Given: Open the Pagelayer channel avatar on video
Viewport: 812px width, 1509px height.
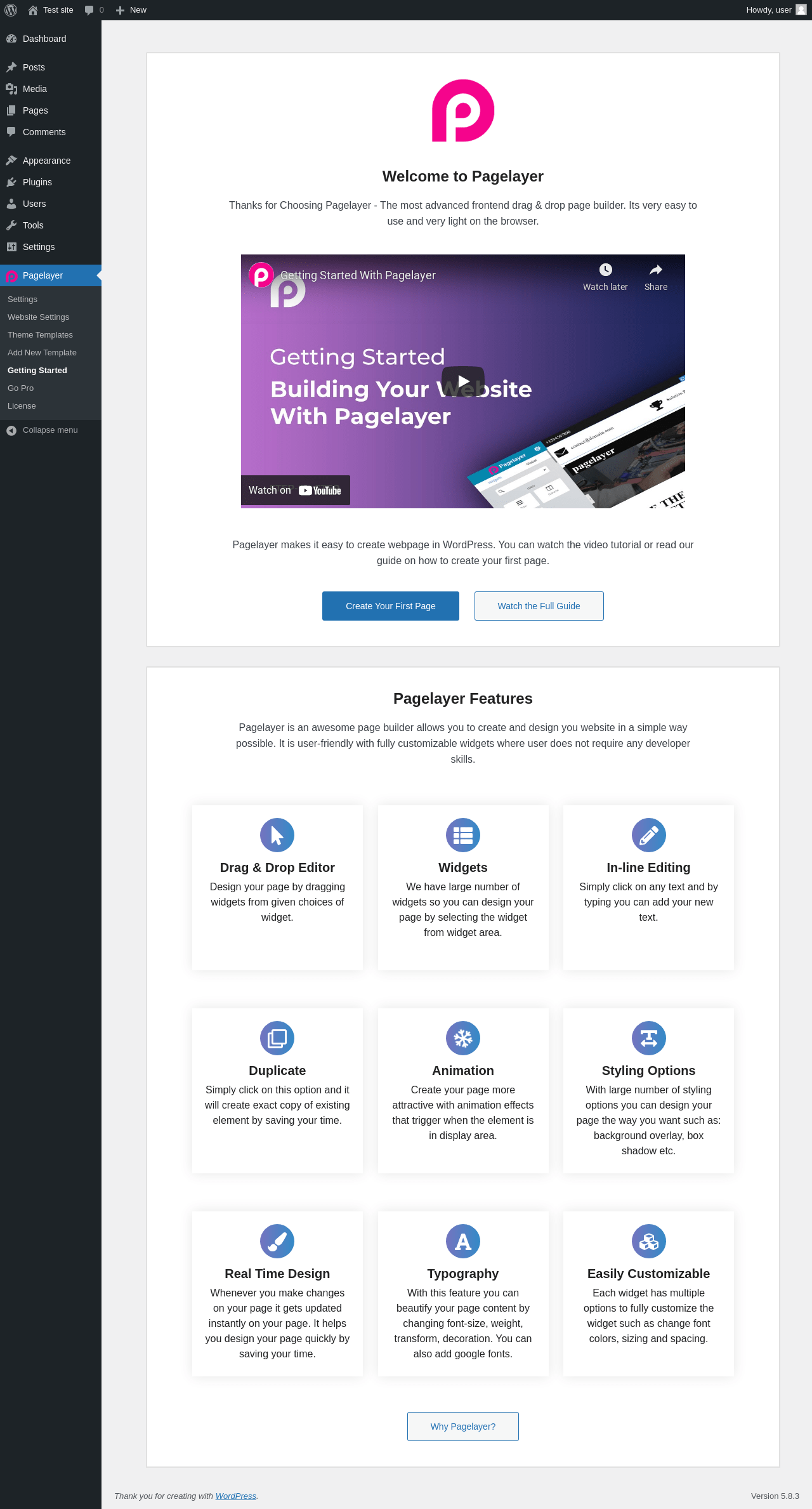Looking at the screenshot, I should click(x=261, y=275).
